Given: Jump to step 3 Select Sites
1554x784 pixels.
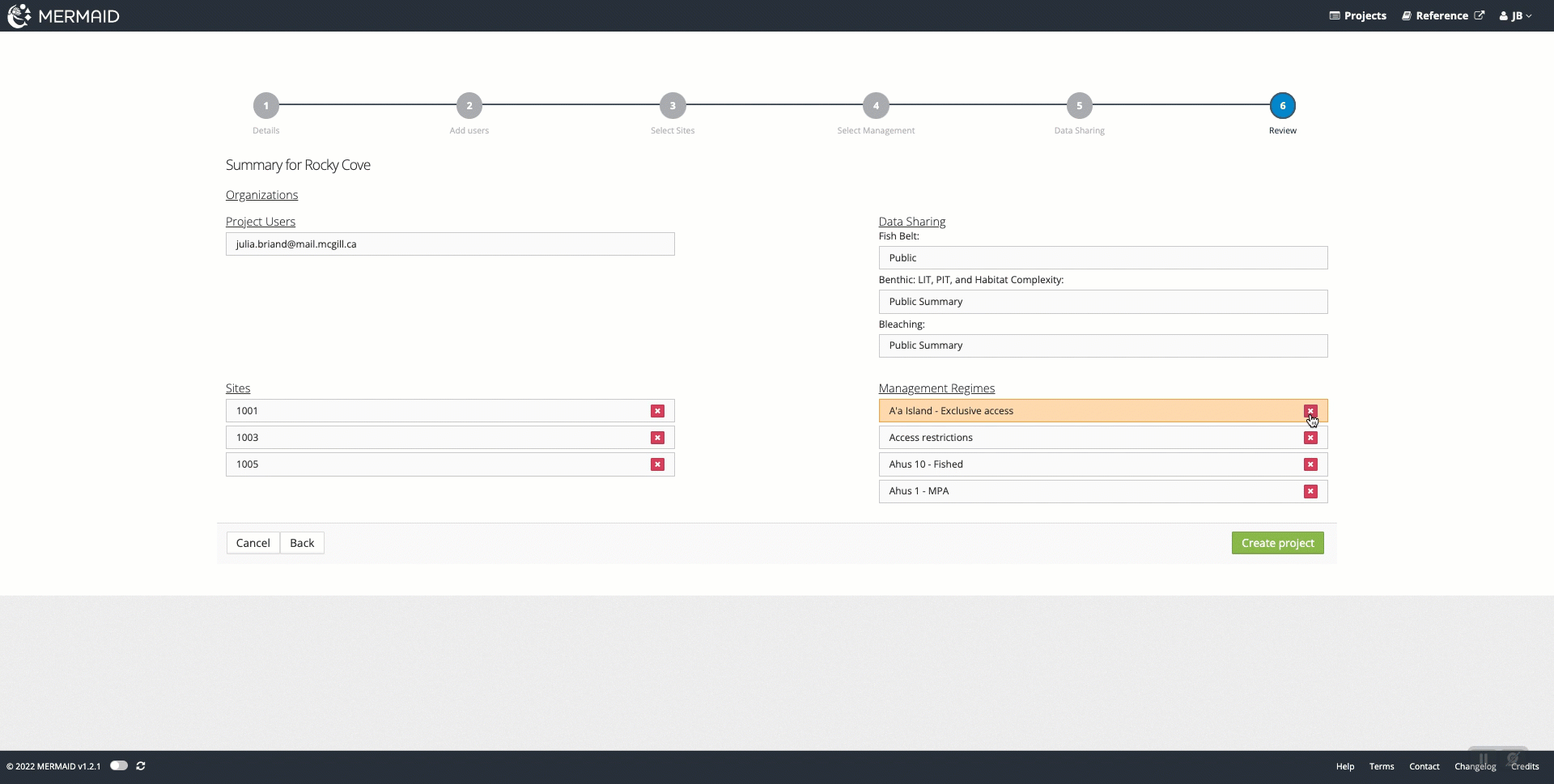Looking at the screenshot, I should click(x=673, y=106).
